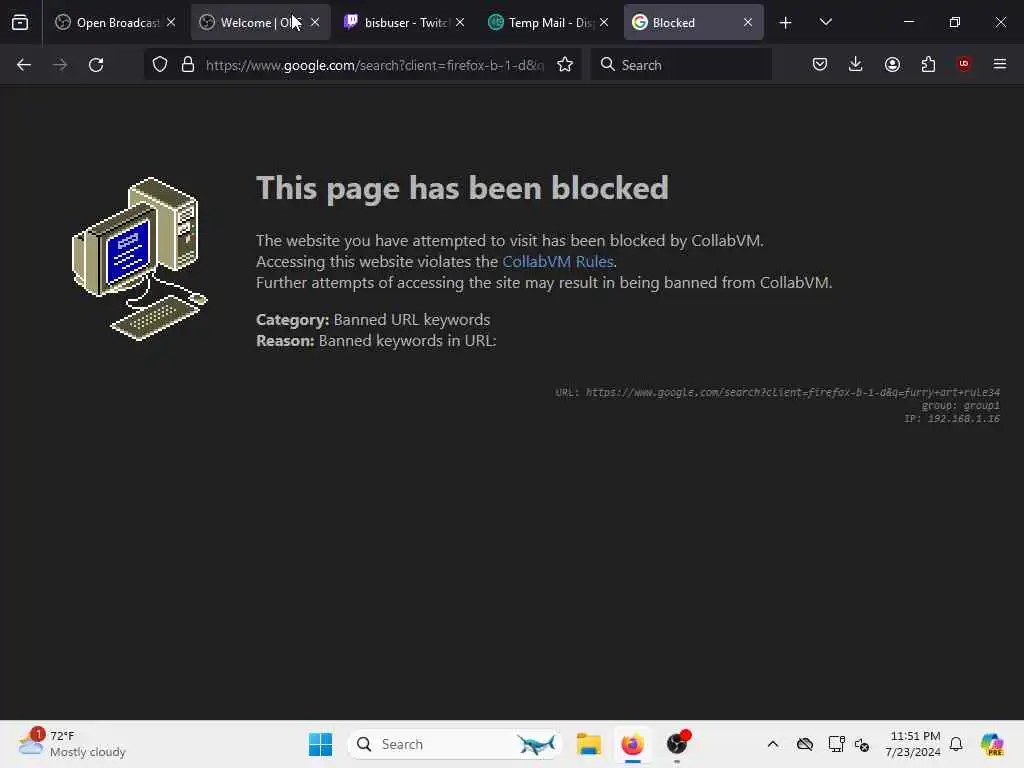Close the Welcome | OBS tab

pos(315,23)
